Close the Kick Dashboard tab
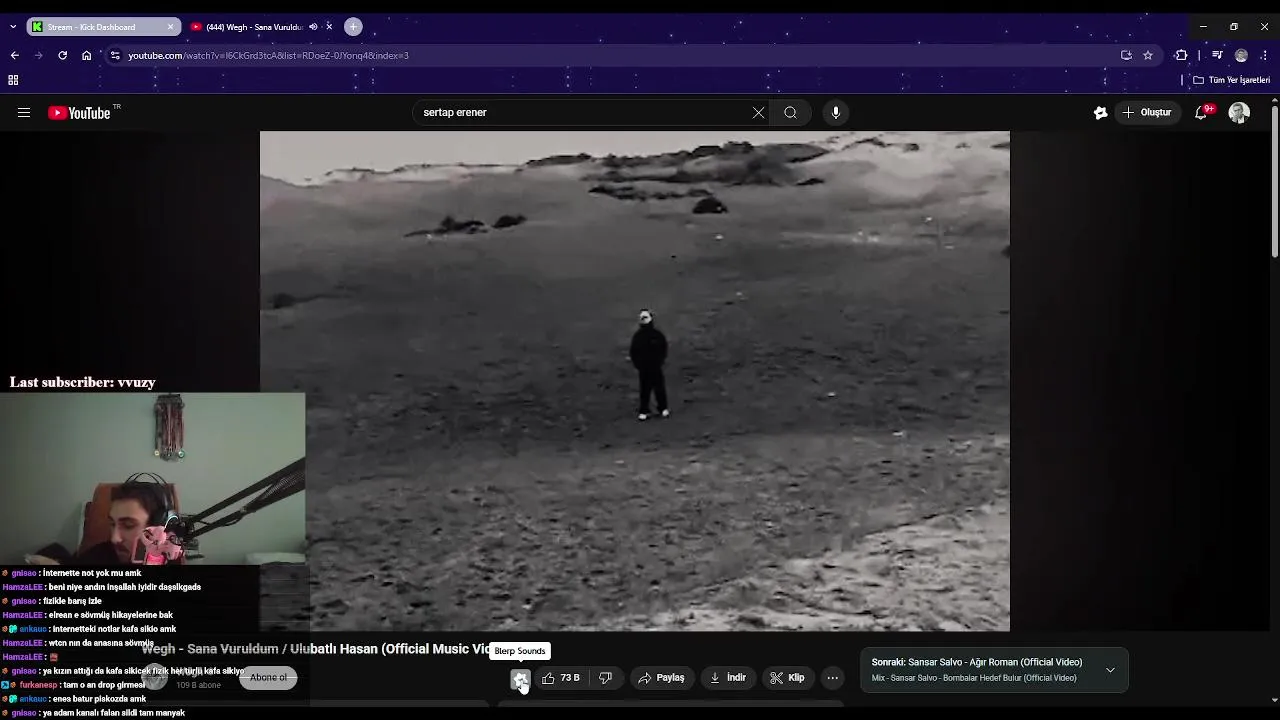Image resolution: width=1280 pixels, height=720 pixels. coord(170,27)
